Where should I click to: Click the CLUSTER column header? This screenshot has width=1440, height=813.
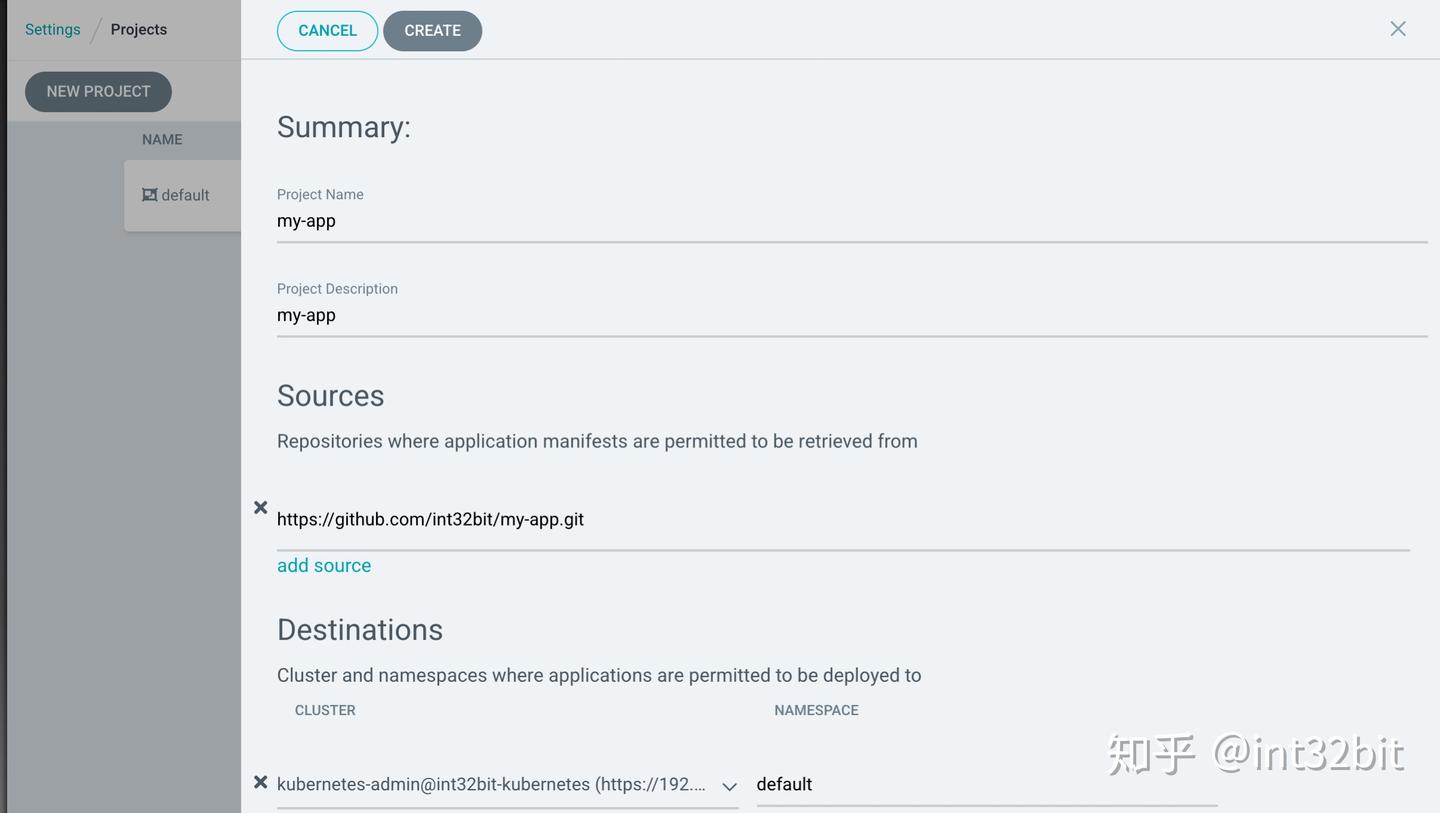325,710
